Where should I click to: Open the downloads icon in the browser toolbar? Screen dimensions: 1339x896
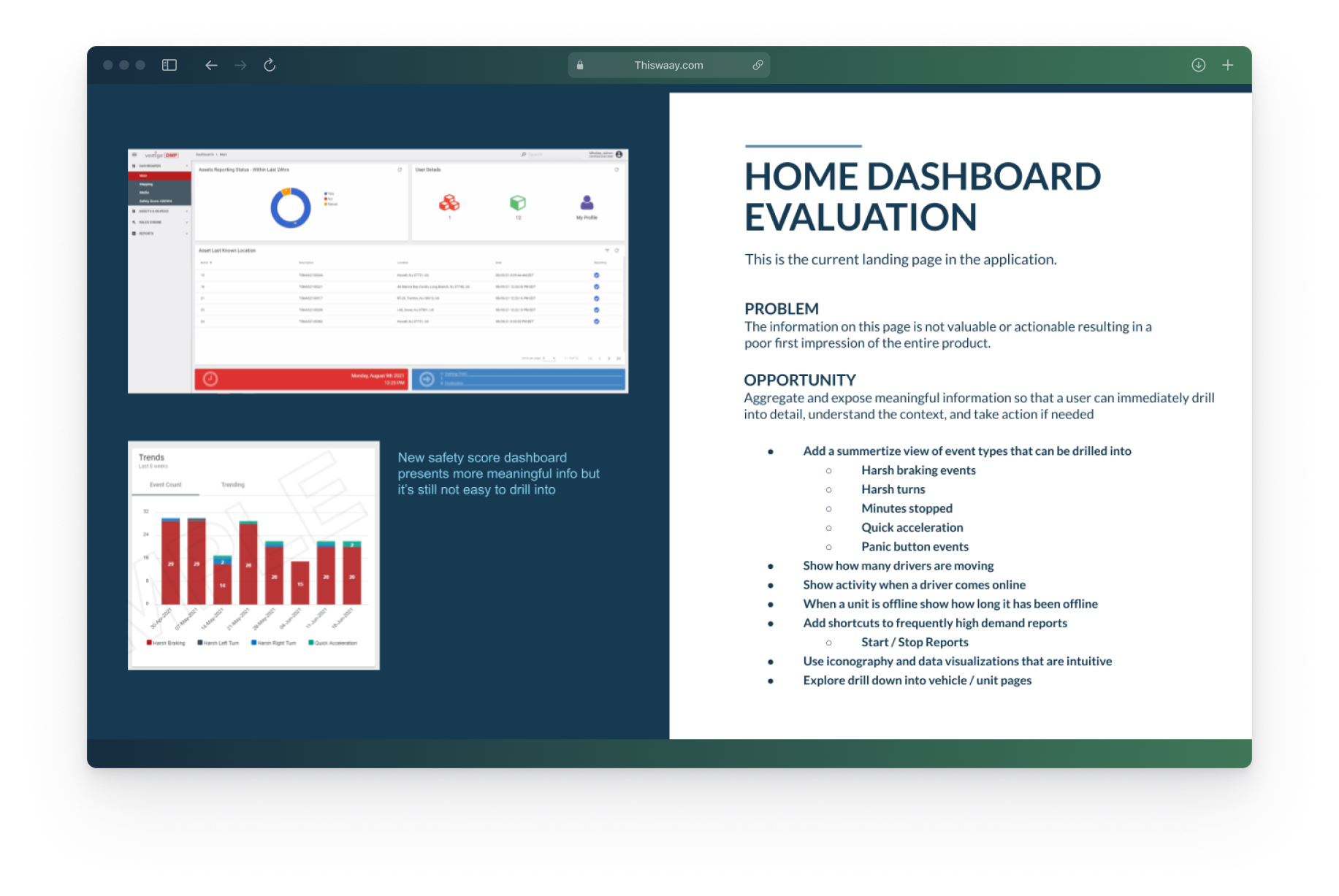[1198, 65]
